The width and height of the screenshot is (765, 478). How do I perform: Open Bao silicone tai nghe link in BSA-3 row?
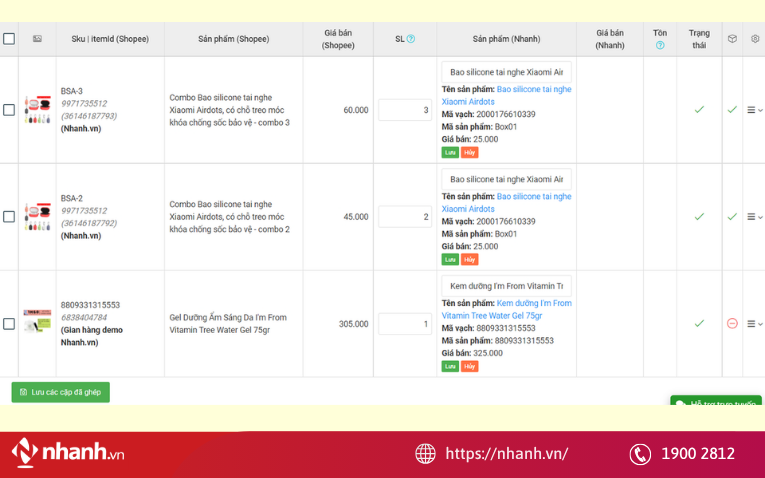point(506,96)
